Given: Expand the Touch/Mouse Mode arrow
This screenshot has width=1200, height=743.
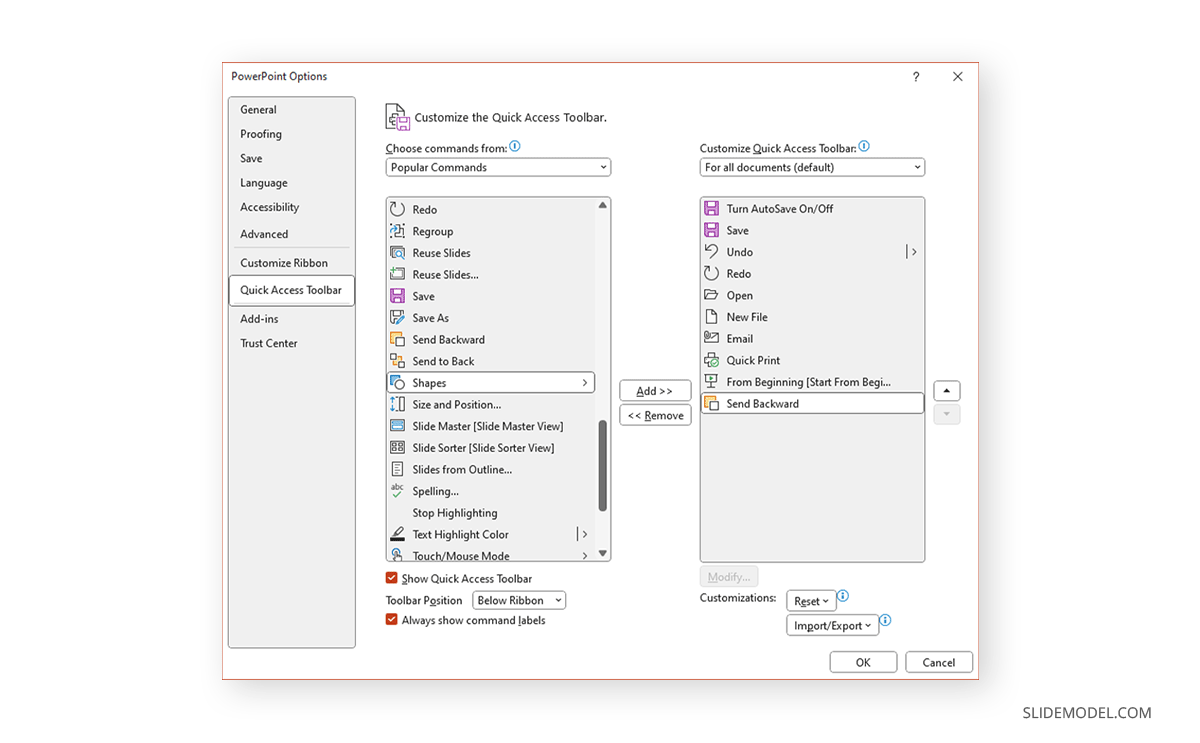Looking at the screenshot, I should point(585,555).
